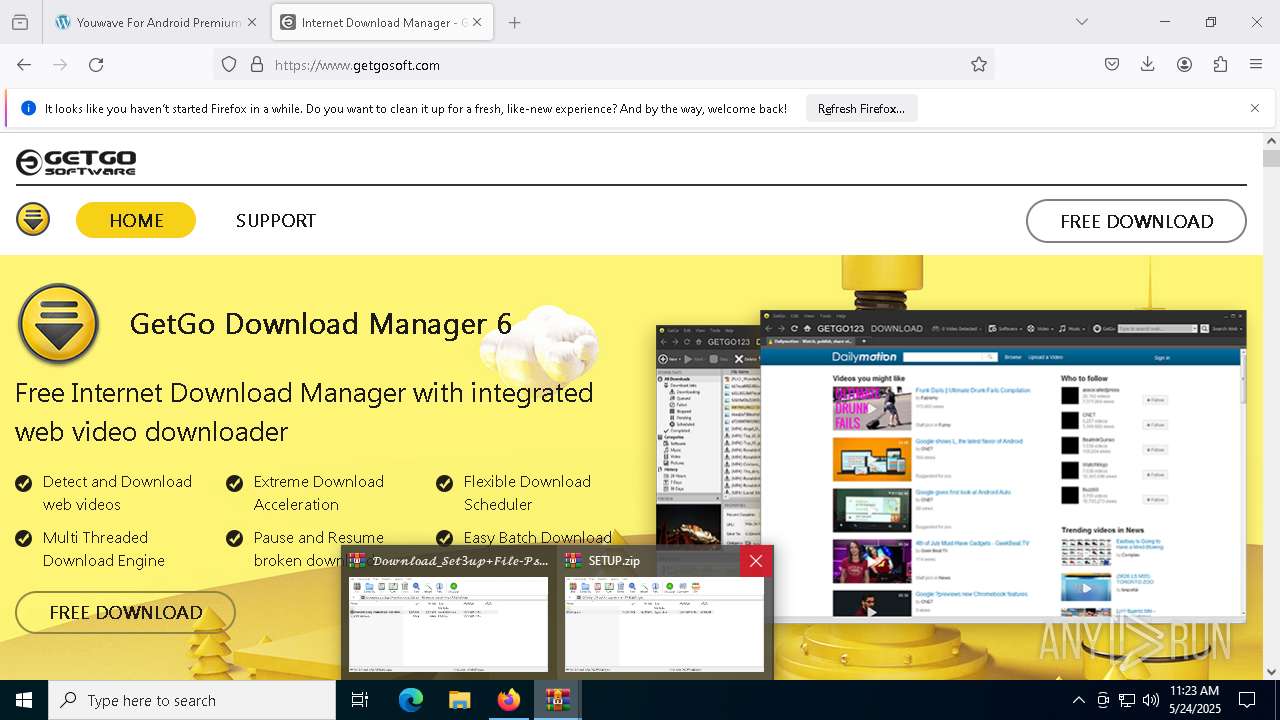Image resolution: width=1280 pixels, height=720 pixels.
Task: Open the SUPPORT menu item
Action: tap(276, 220)
